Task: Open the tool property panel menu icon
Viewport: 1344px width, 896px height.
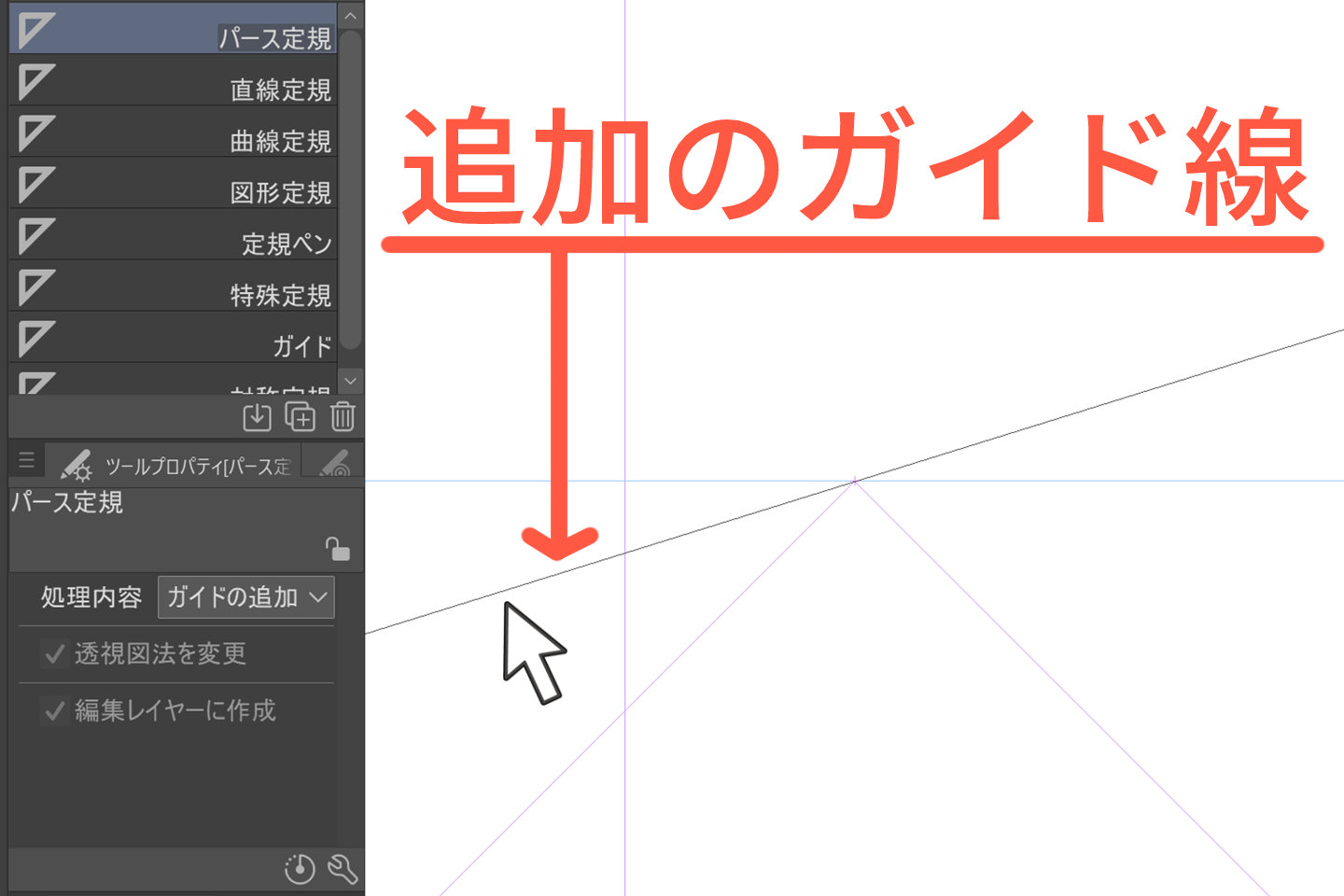Action: pos(27,460)
